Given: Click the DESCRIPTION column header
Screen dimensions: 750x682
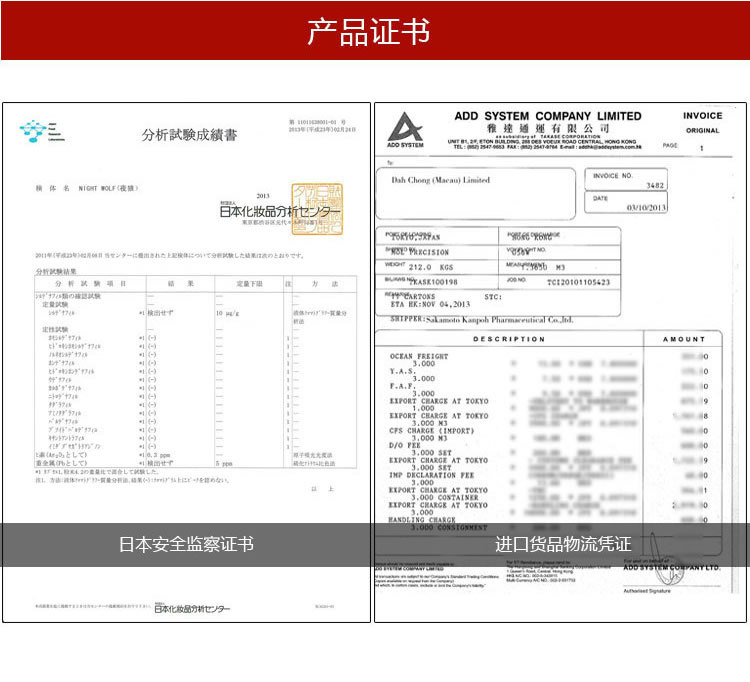Looking at the screenshot, I should [x=509, y=339].
